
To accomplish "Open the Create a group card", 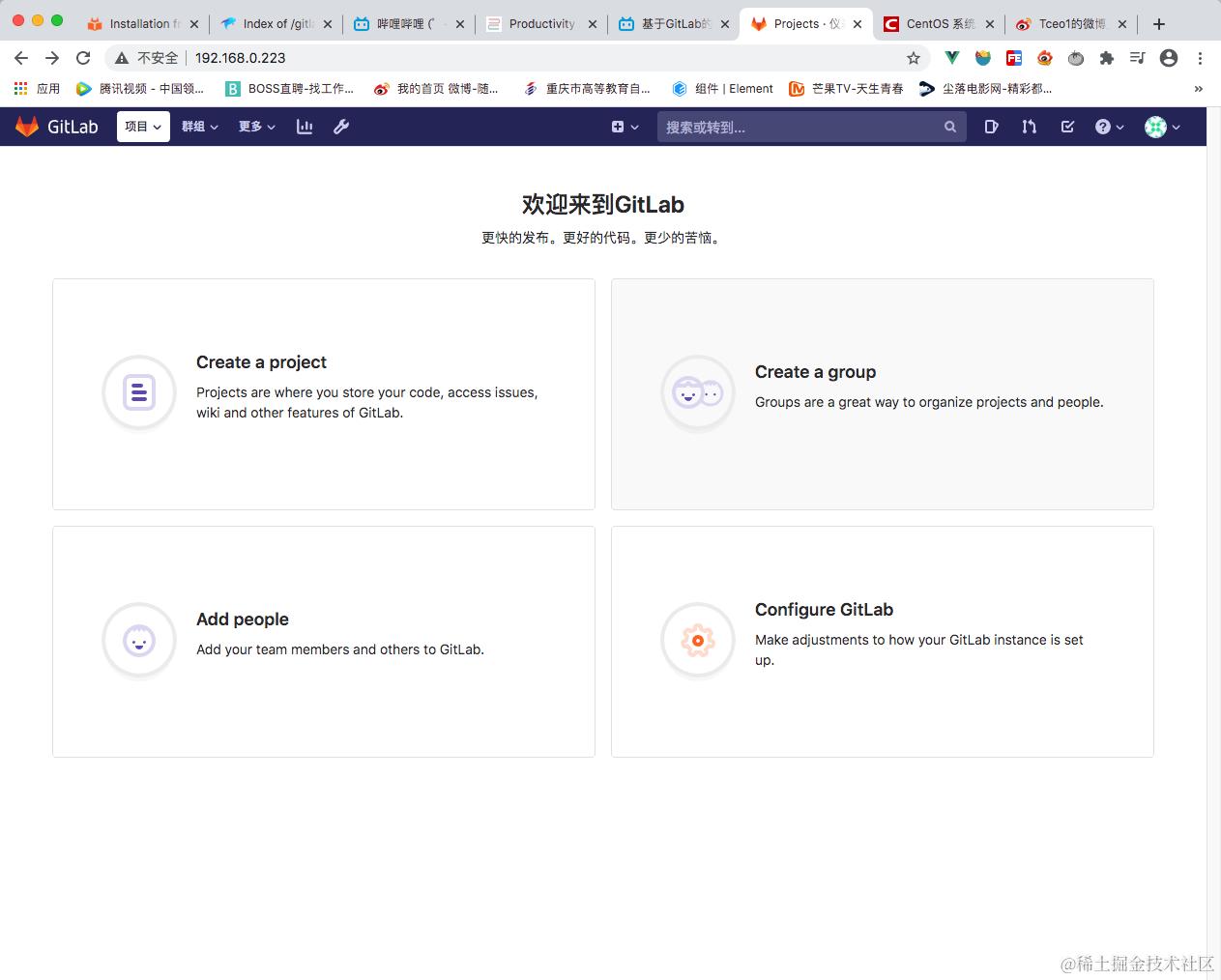I will (x=883, y=394).
